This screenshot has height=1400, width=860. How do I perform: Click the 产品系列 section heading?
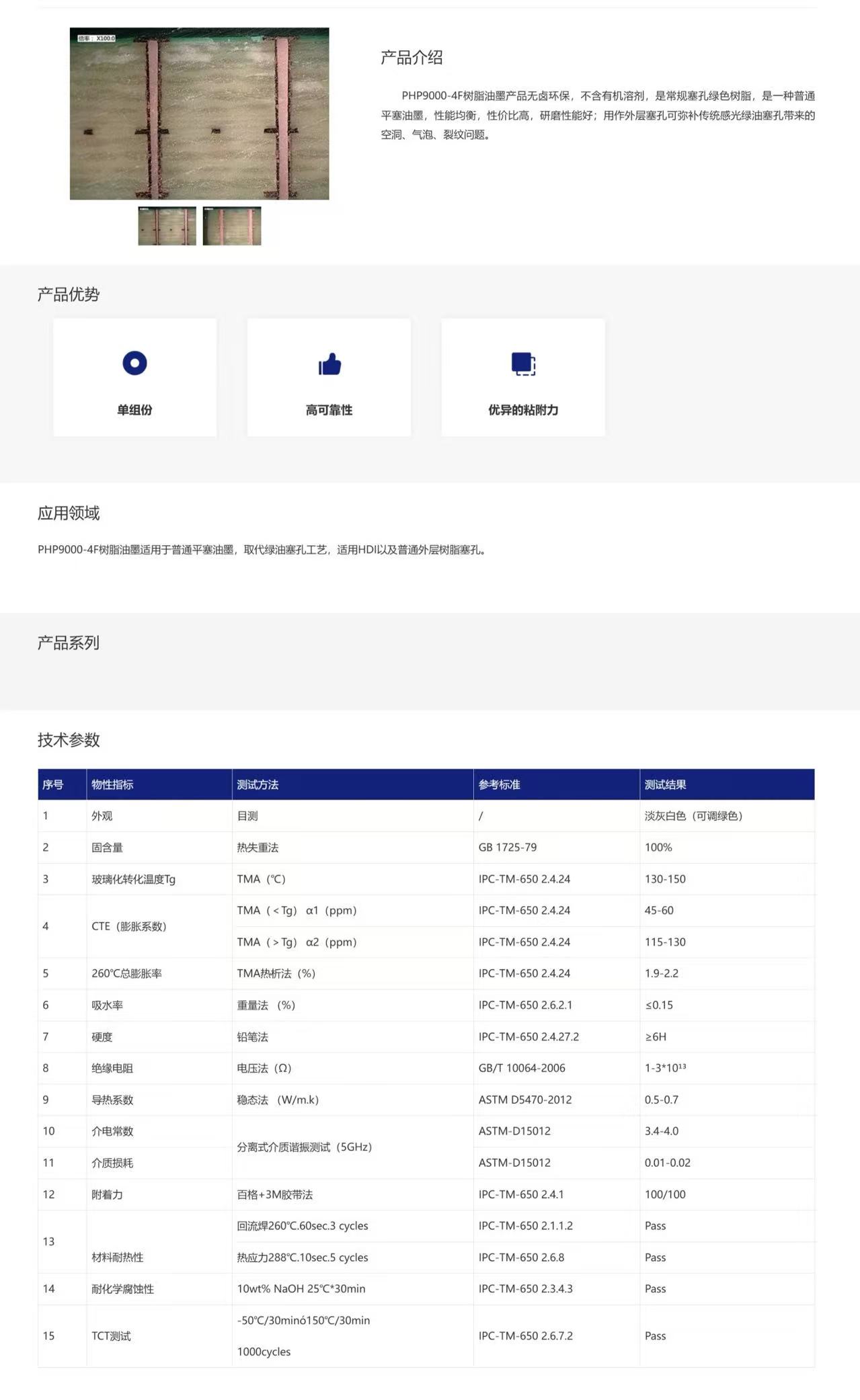pos(69,643)
